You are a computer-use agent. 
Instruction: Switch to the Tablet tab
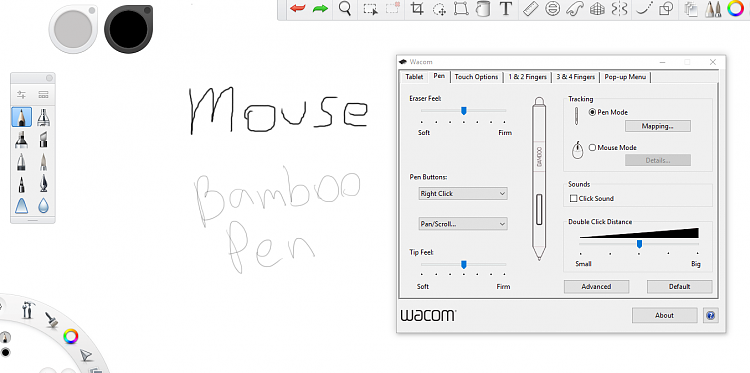pyautogui.click(x=414, y=77)
